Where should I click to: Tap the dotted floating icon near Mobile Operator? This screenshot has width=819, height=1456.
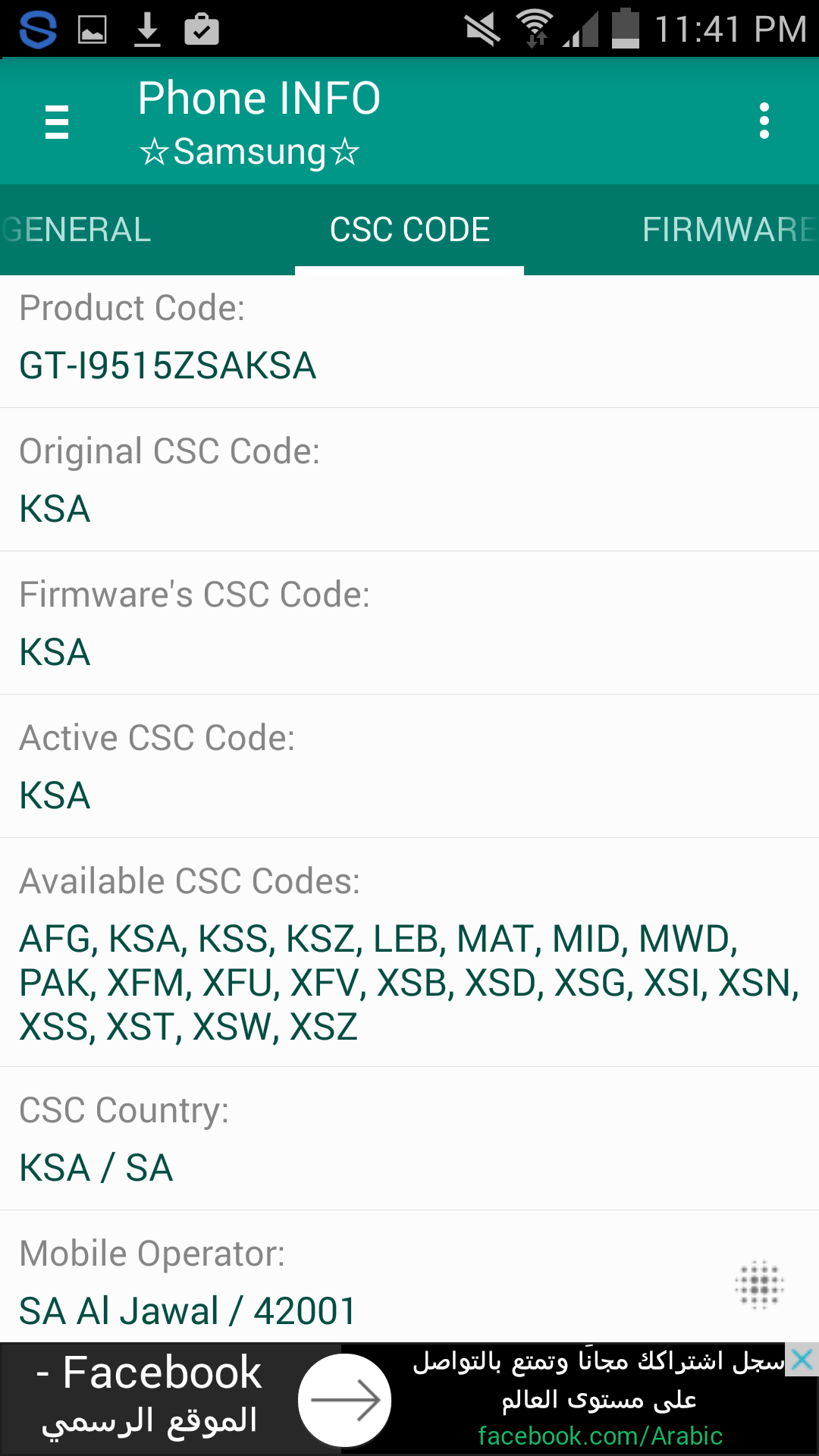759,1285
